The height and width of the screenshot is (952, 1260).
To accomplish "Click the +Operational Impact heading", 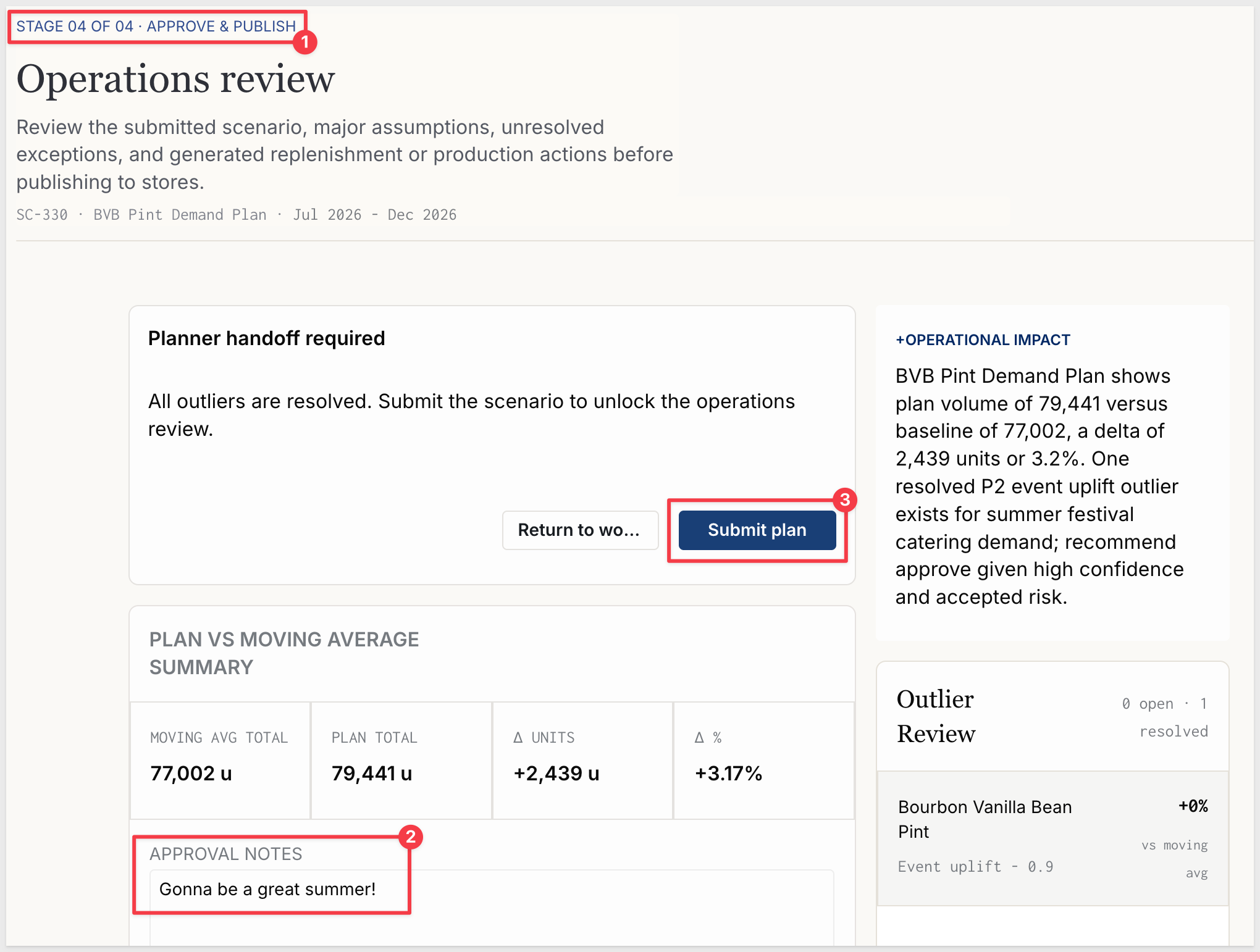I will (983, 340).
